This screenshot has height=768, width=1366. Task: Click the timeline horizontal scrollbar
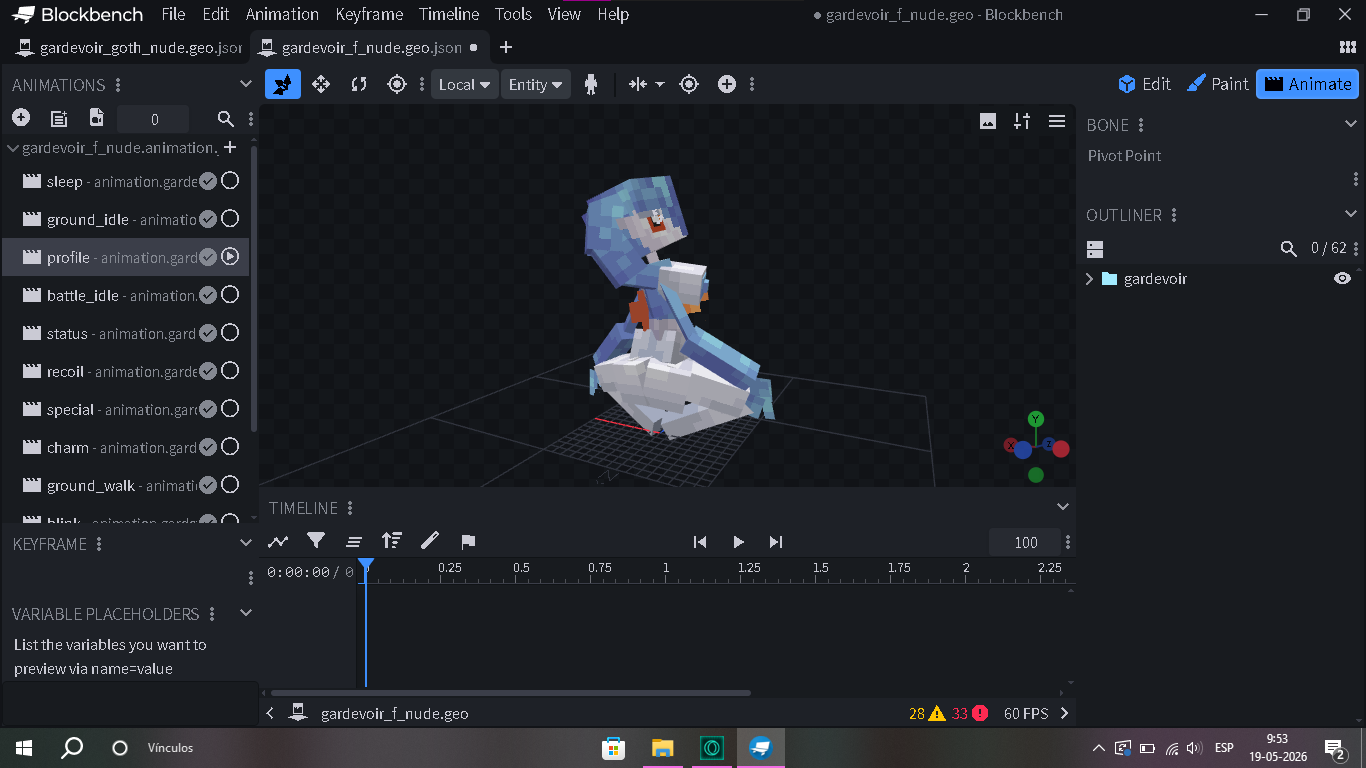pos(511,692)
